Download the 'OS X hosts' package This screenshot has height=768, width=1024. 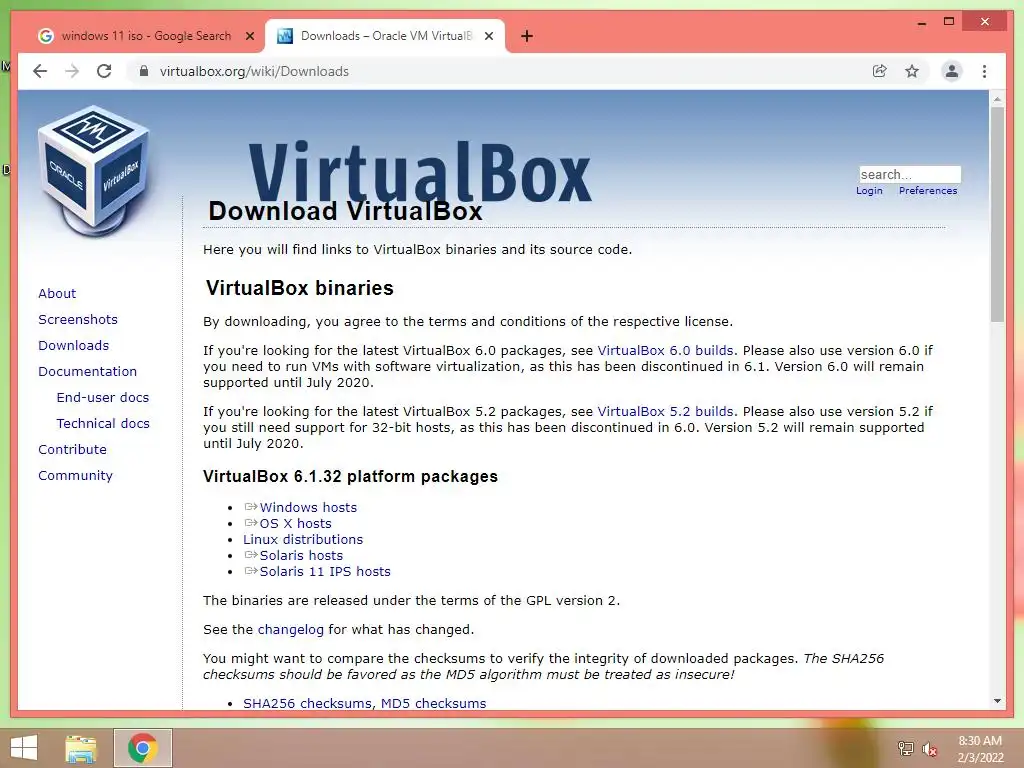(x=295, y=524)
